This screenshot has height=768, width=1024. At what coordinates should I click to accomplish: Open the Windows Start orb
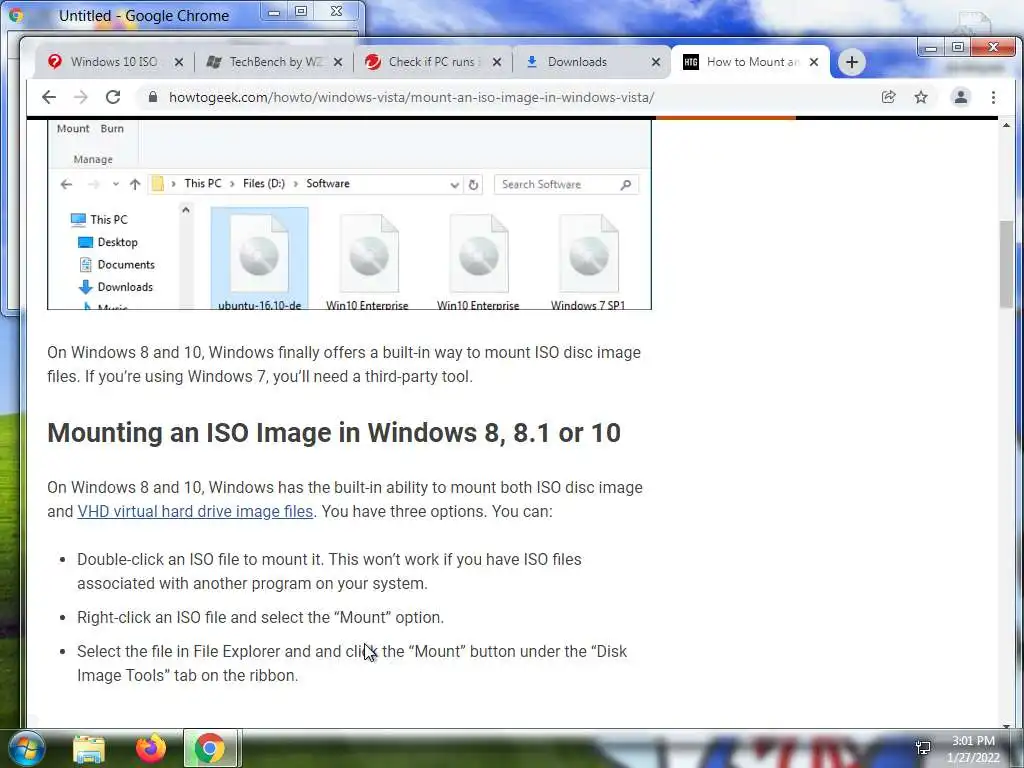point(26,749)
